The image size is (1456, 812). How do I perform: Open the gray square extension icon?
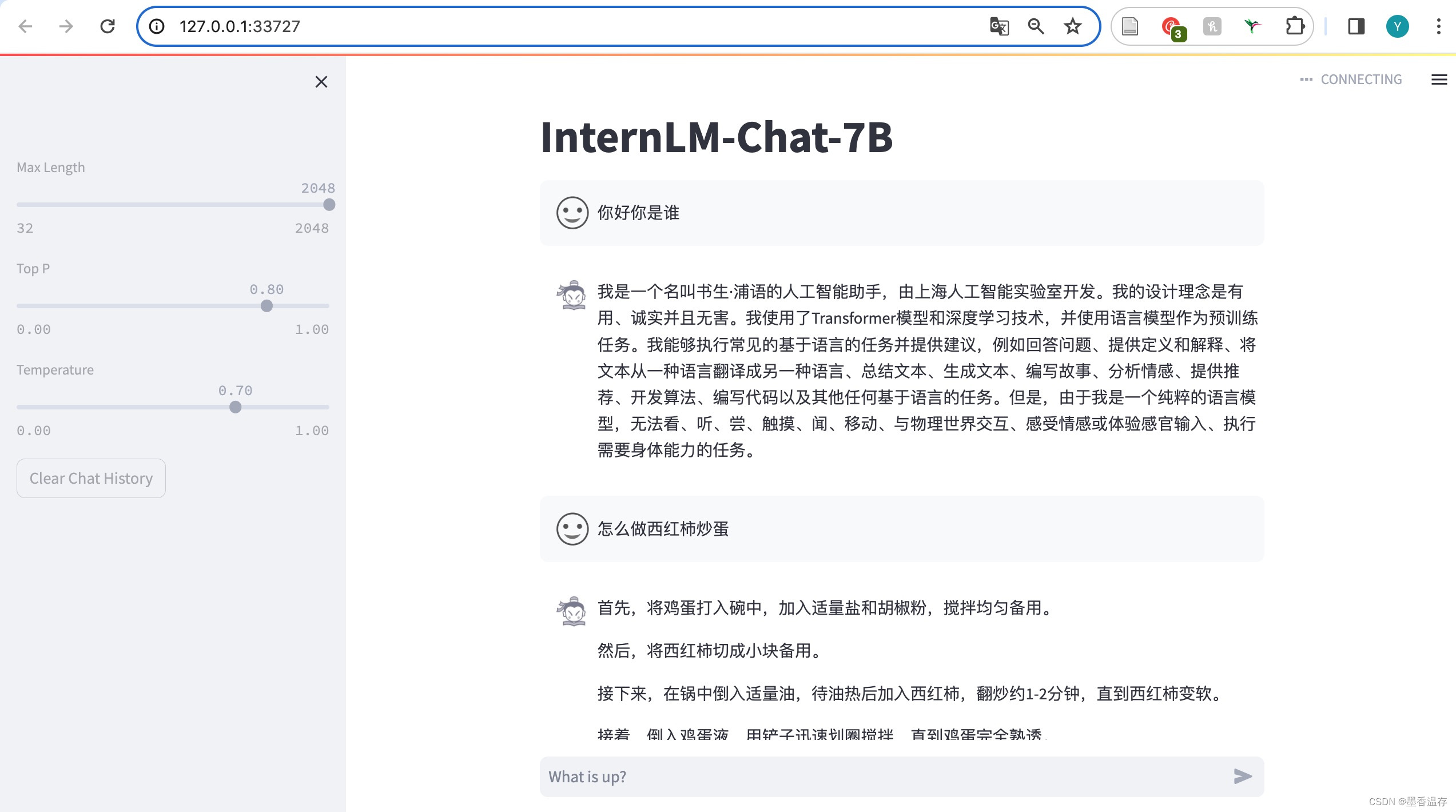coord(1212,26)
